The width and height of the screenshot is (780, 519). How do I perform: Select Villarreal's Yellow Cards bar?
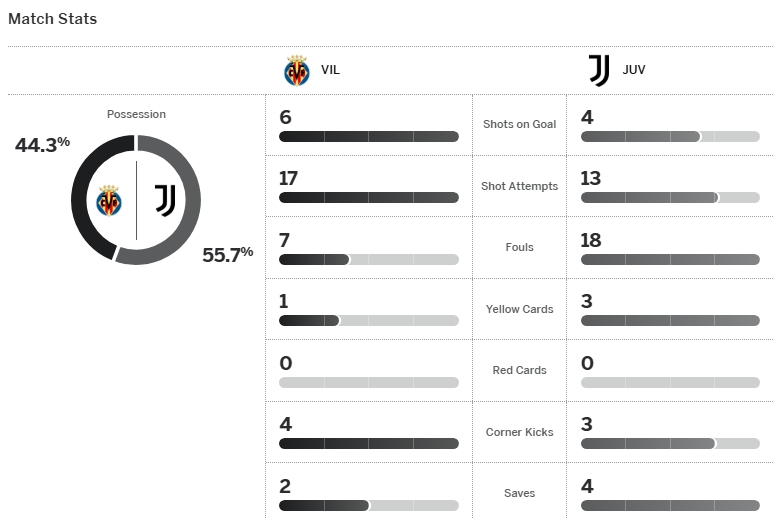pos(369,321)
